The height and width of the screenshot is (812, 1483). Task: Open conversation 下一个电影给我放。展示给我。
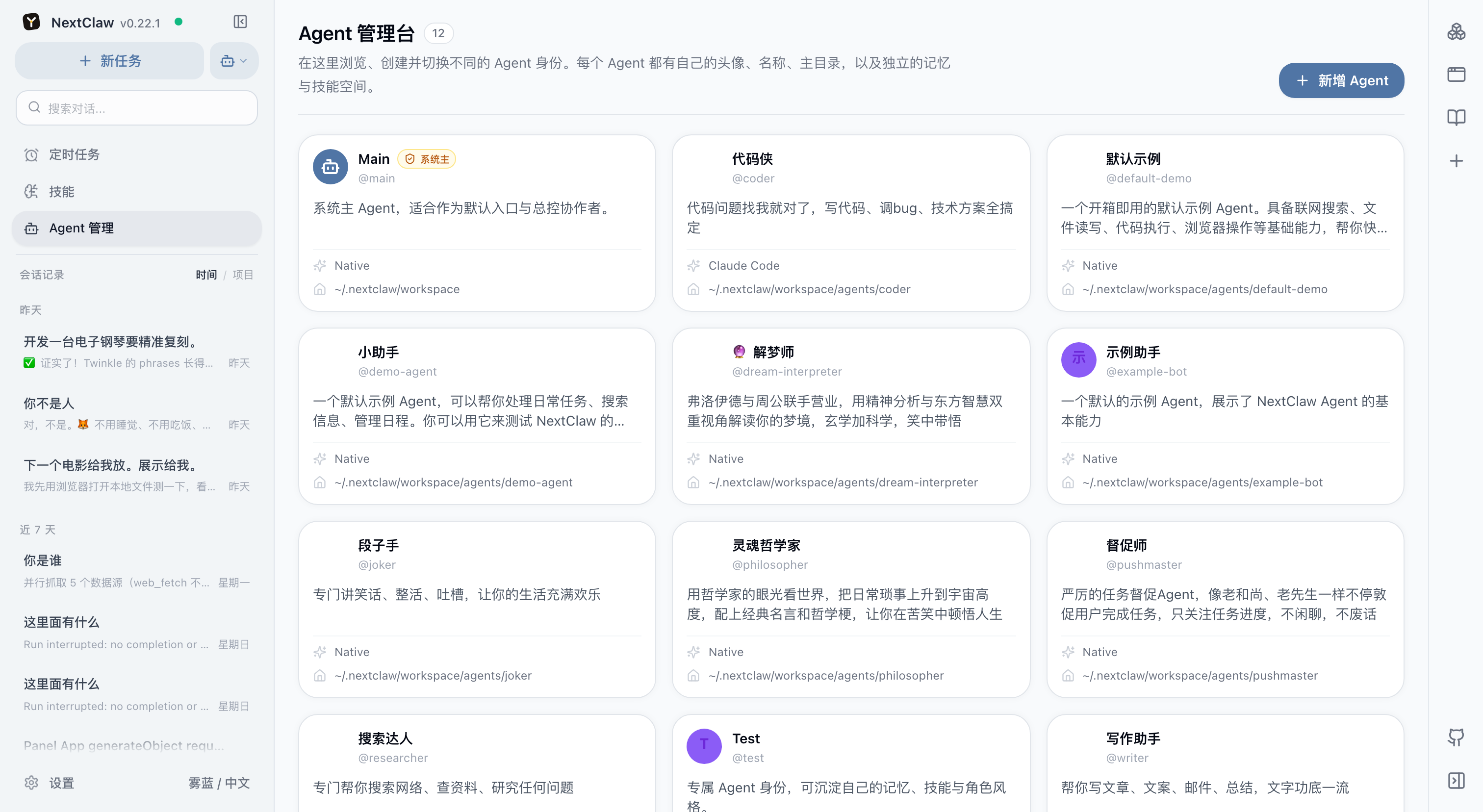(x=136, y=475)
